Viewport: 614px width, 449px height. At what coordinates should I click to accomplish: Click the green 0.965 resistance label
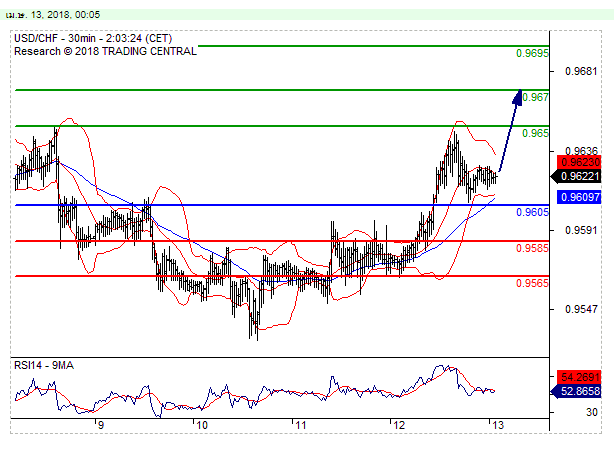point(535,133)
